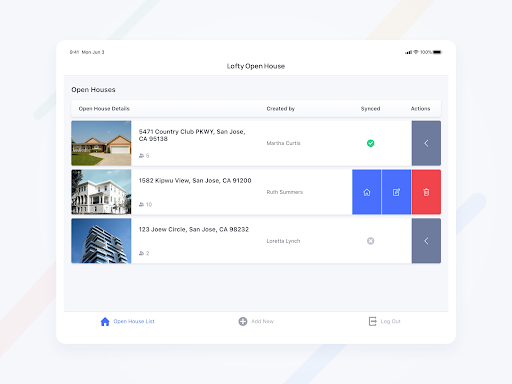This screenshot has height=384, width=512.
Task: Open thumbnail of Joew Circle apartment tower
Action: [x=101, y=241]
